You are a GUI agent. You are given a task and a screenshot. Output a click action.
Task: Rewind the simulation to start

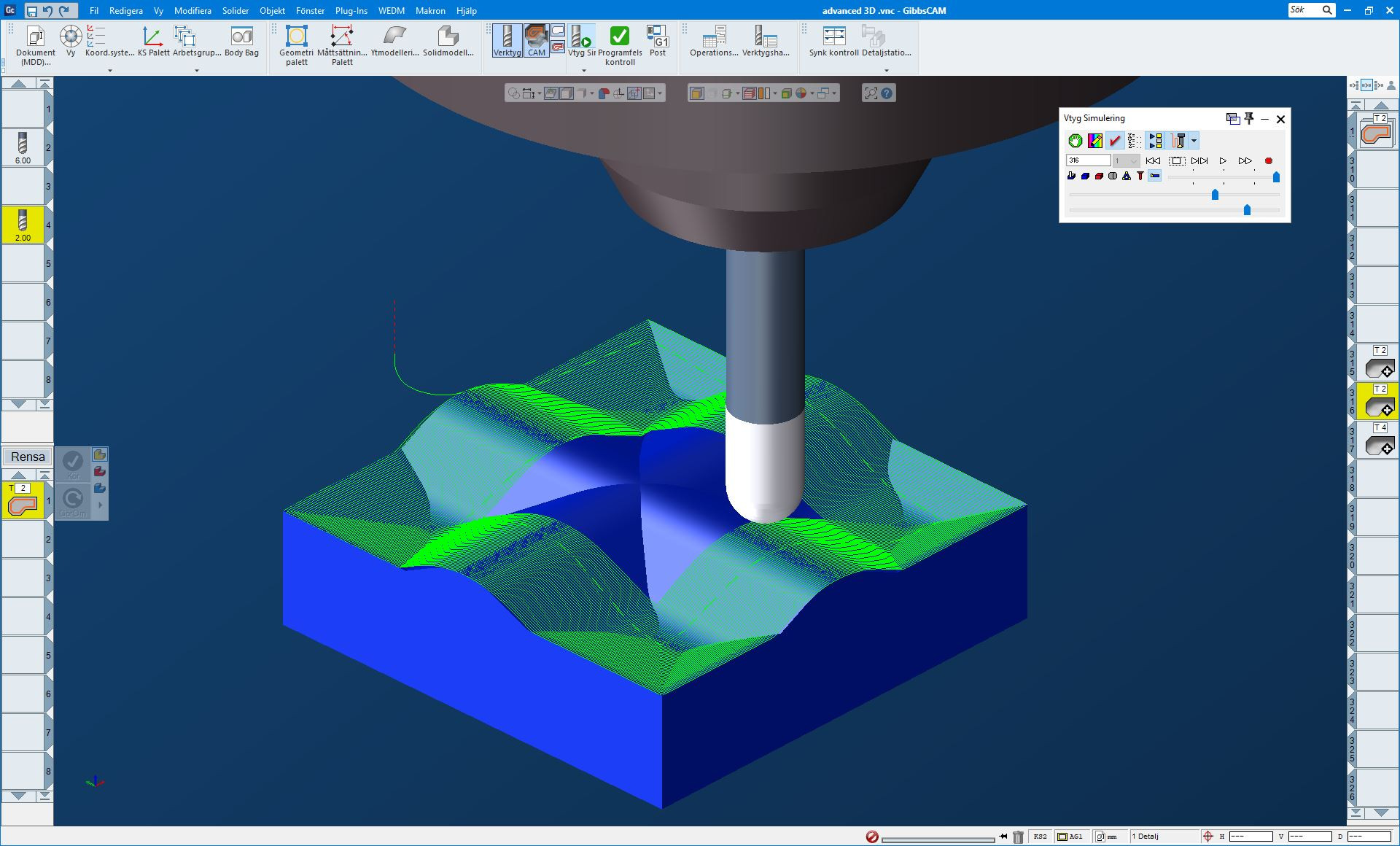(x=1153, y=160)
